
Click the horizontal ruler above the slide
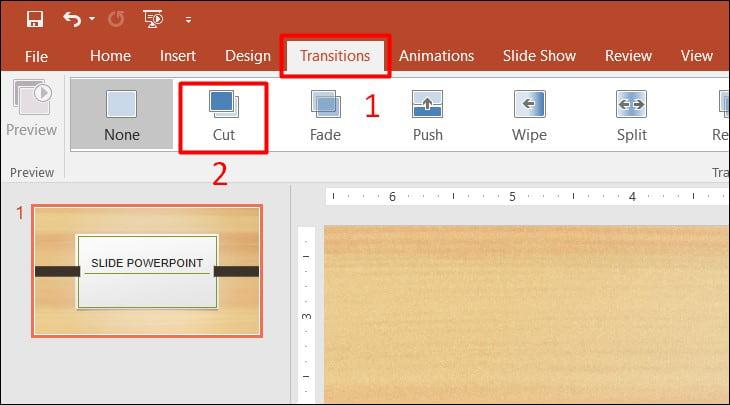pos(527,196)
